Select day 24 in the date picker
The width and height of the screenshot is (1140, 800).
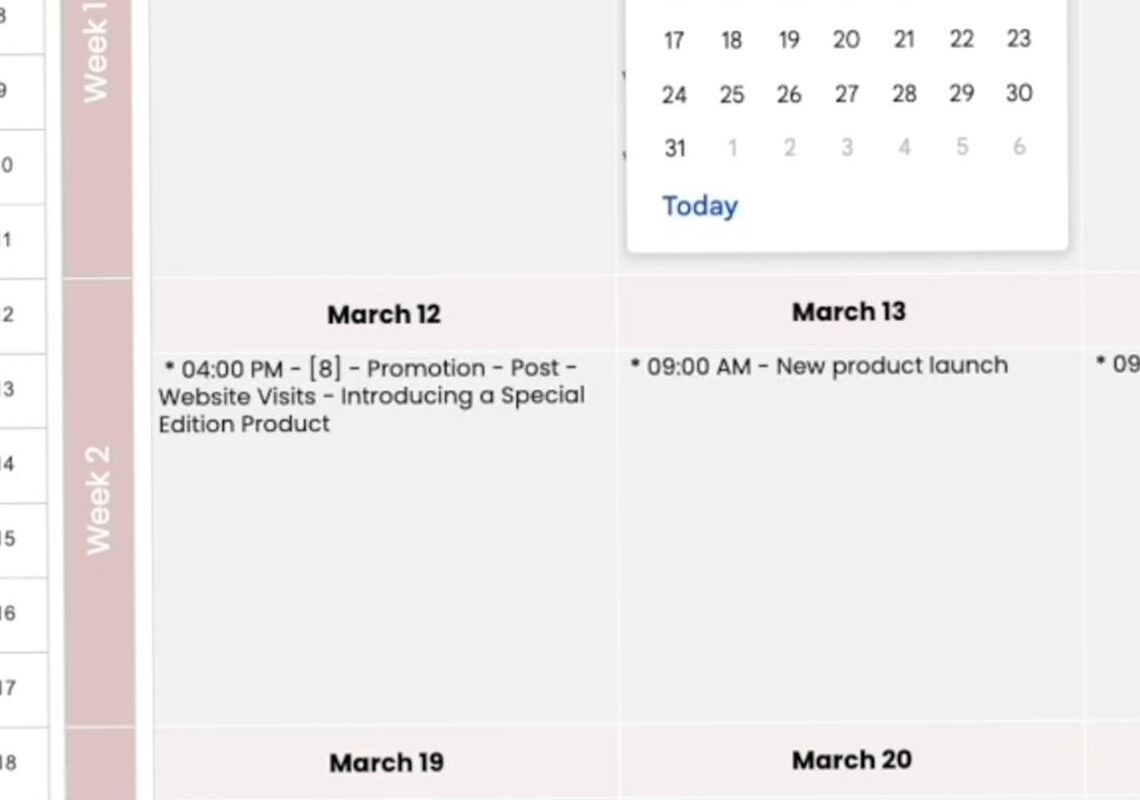pos(674,94)
